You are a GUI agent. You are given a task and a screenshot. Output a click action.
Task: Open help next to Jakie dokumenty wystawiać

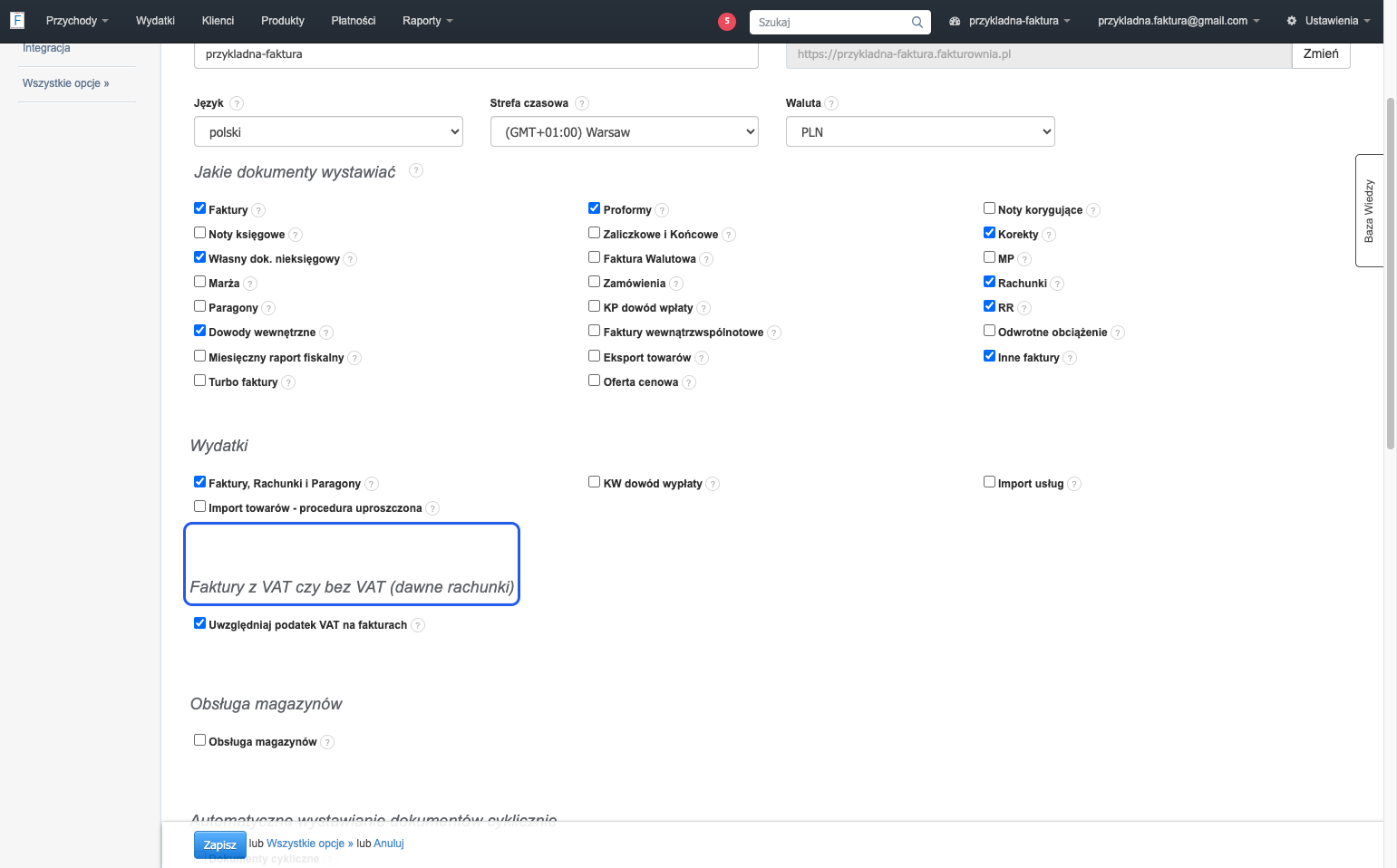pyautogui.click(x=416, y=170)
